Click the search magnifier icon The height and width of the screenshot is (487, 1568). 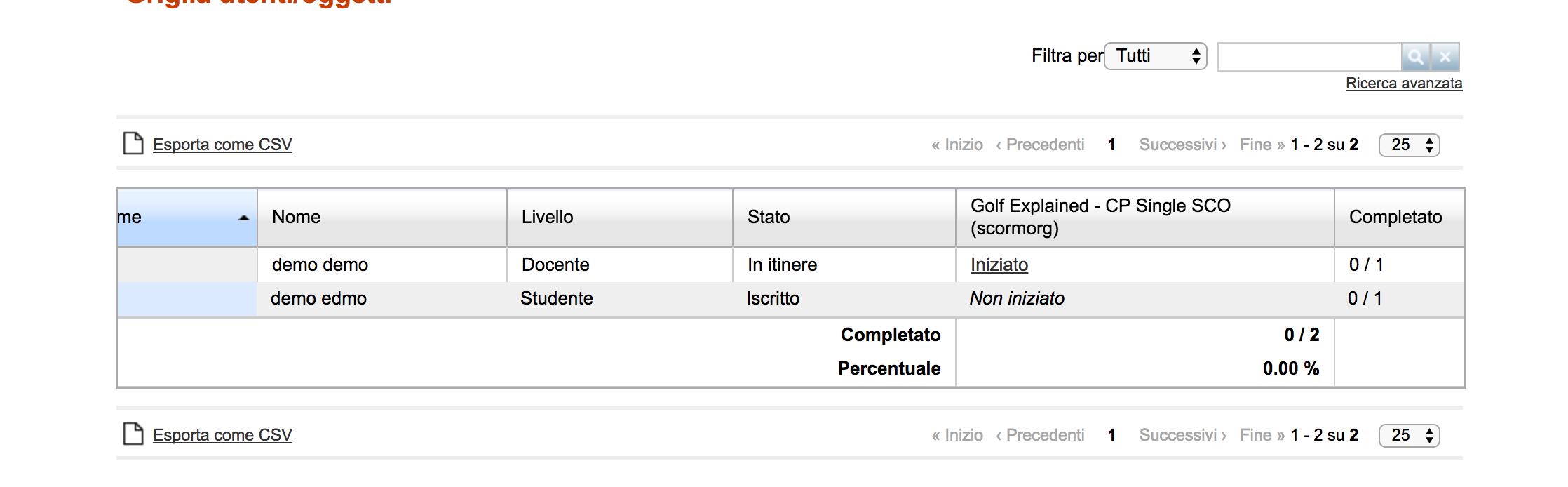(x=1415, y=57)
